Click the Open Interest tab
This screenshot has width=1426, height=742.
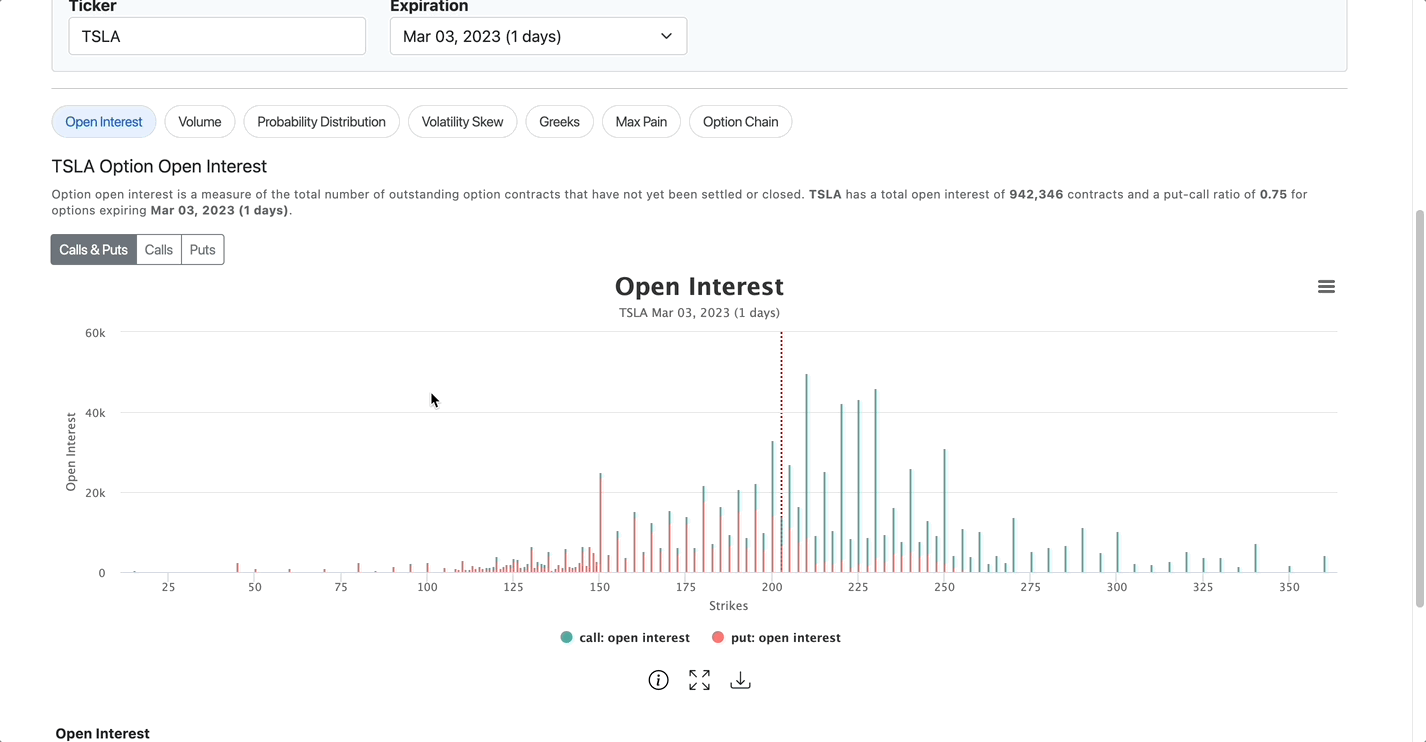coord(103,121)
